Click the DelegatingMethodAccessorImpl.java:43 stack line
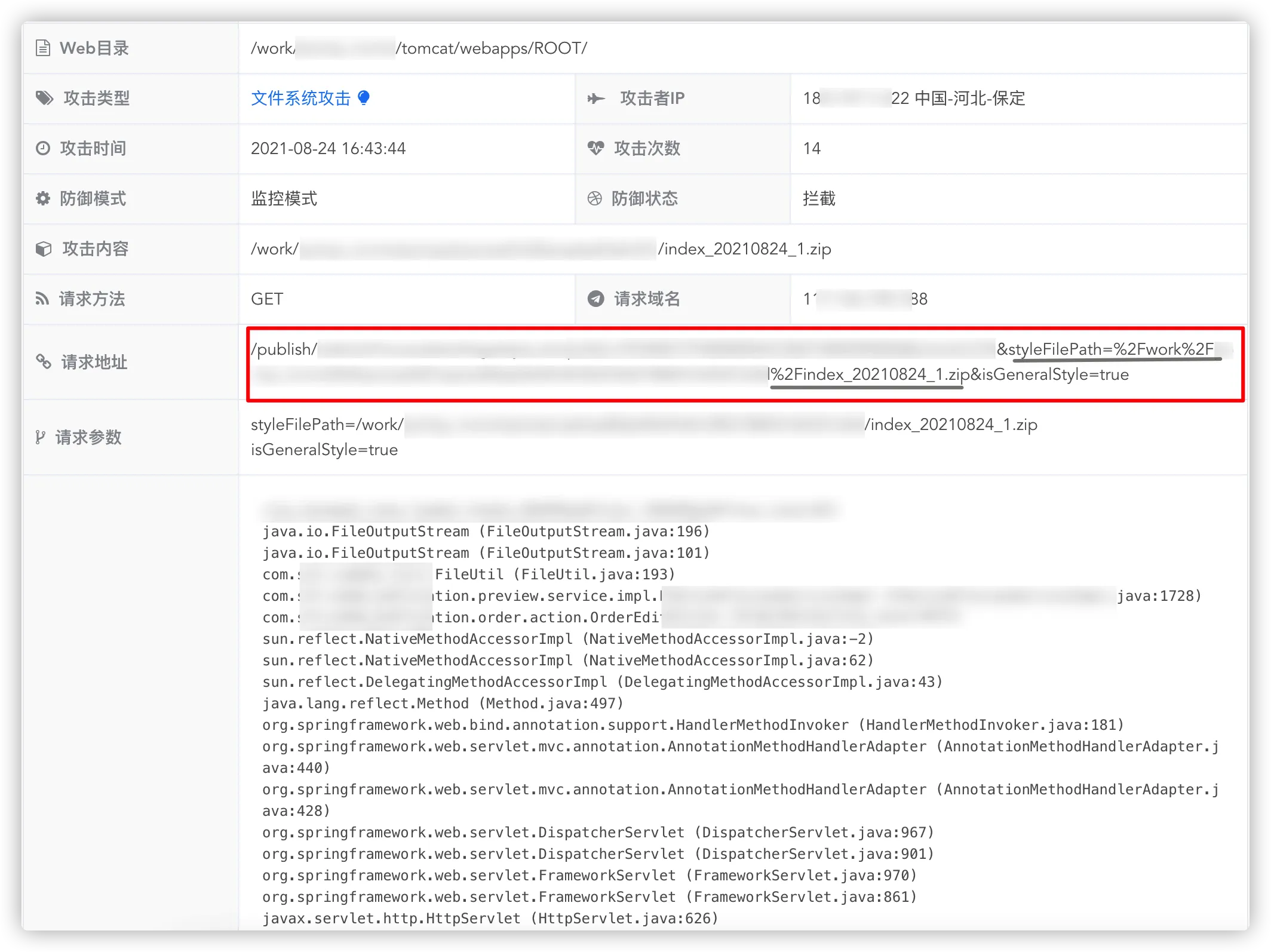The height and width of the screenshot is (952, 1271). pos(603,681)
